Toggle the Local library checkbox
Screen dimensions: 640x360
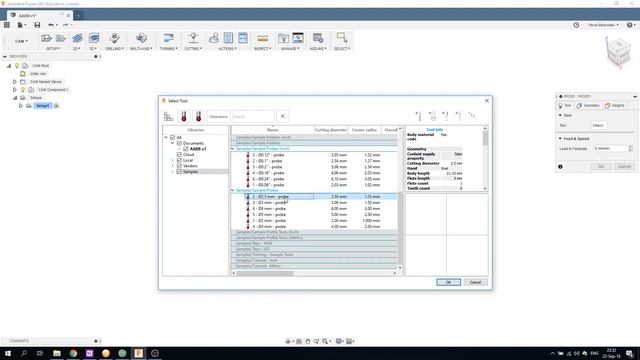click(x=179, y=160)
